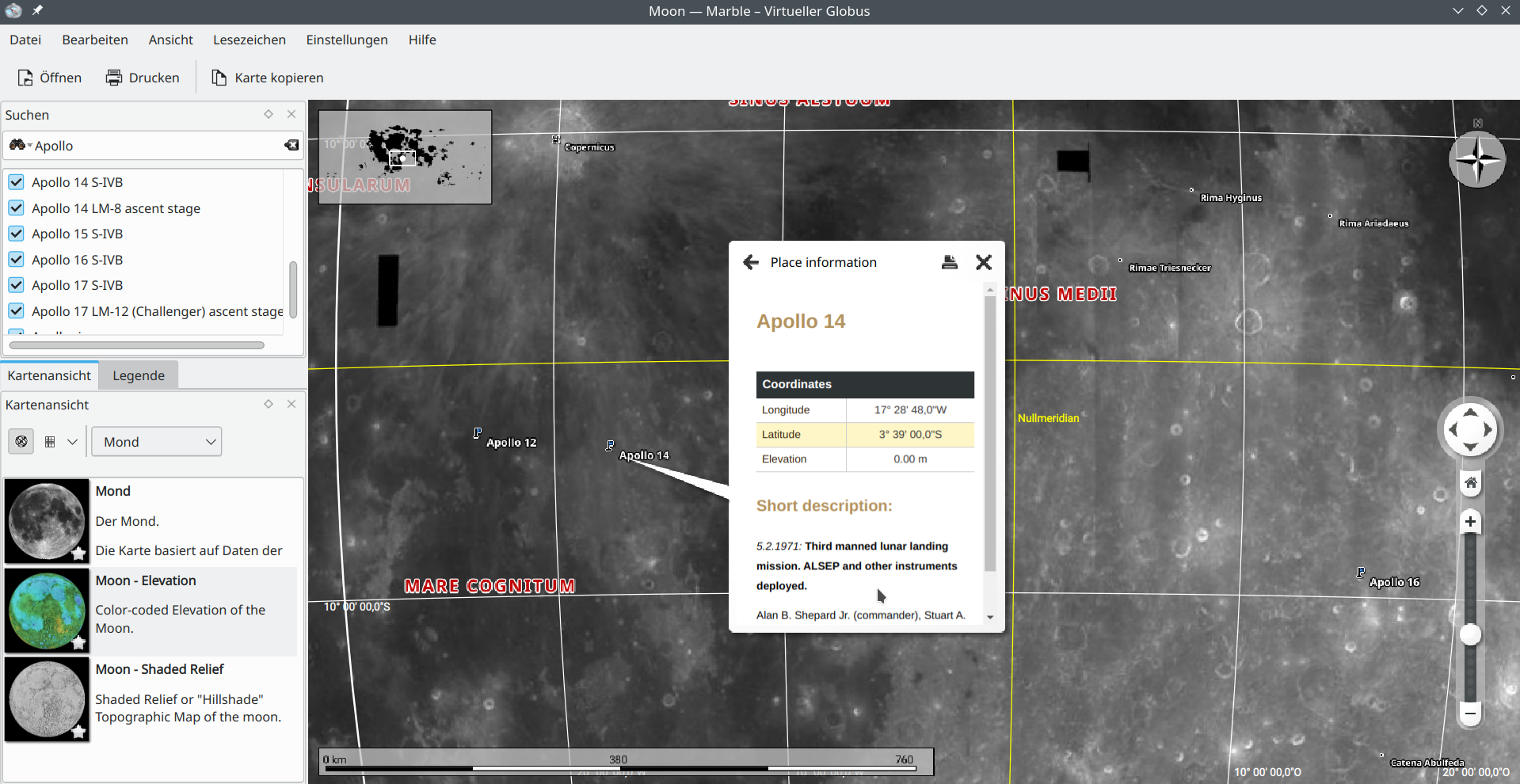Viewport: 1520px width, 784px height.
Task: Pan the map left
Action: coord(1453,429)
